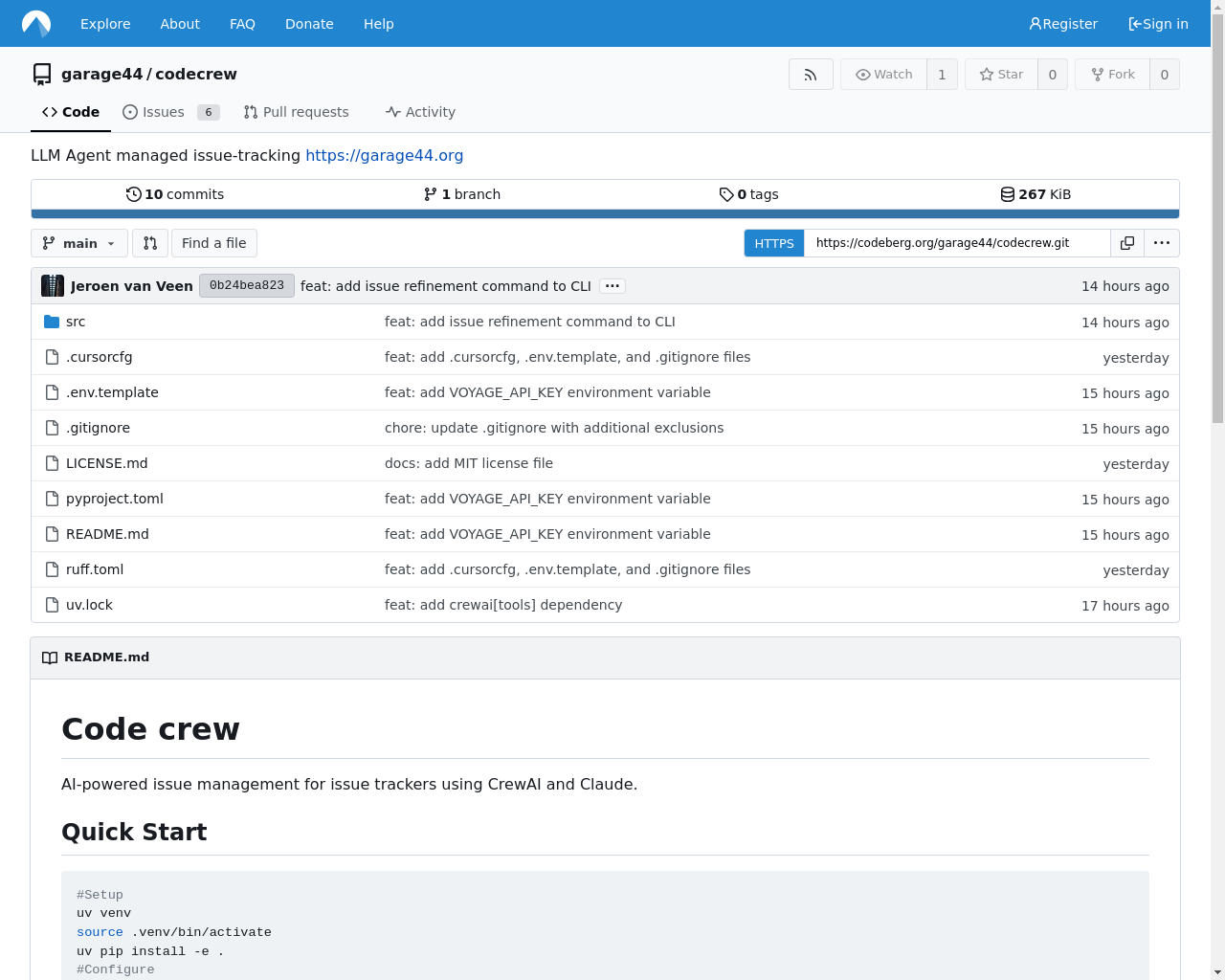
Task: Click the database size icon
Action: click(1008, 194)
